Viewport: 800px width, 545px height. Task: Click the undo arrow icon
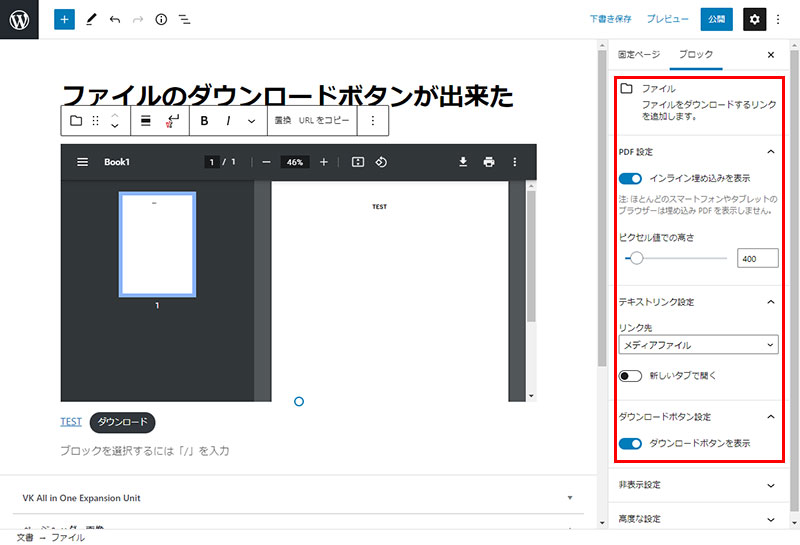(115, 19)
